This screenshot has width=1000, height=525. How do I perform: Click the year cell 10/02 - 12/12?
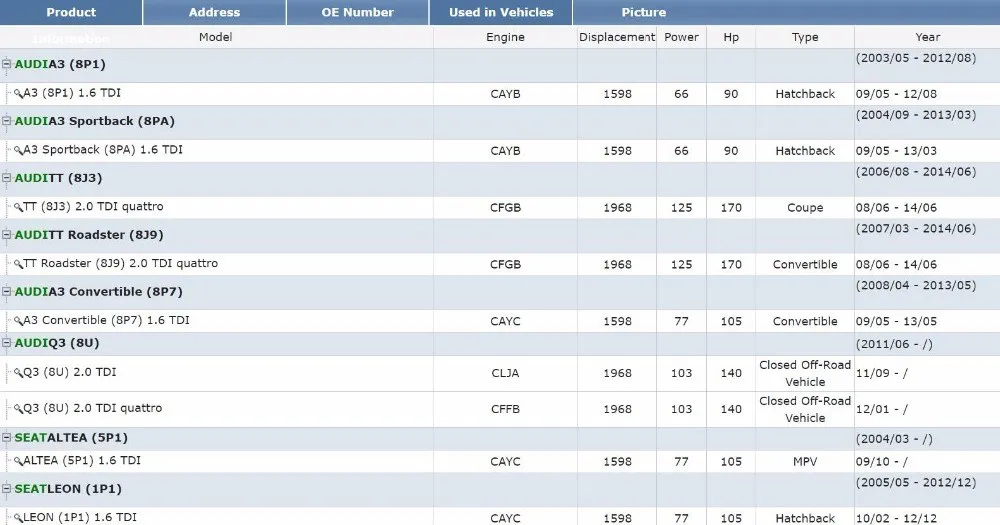896,518
